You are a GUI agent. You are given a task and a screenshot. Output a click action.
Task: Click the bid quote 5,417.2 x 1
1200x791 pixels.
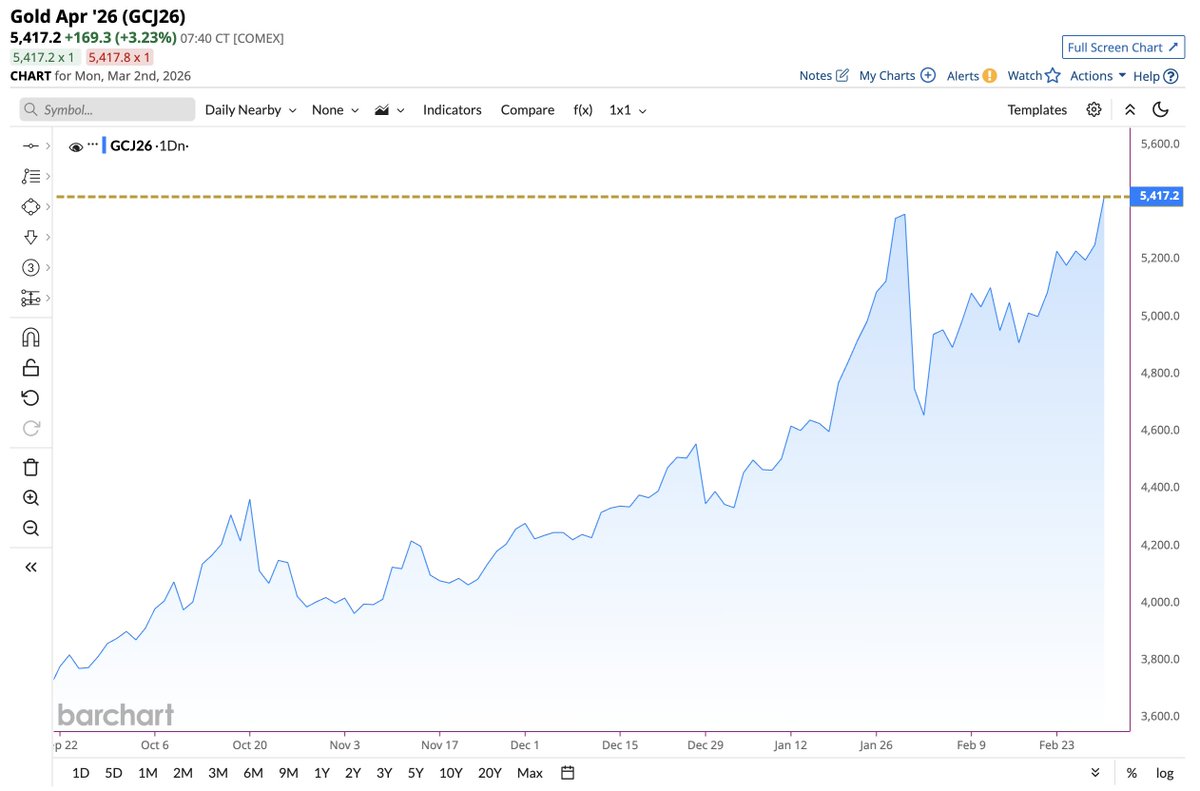(x=45, y=57)
